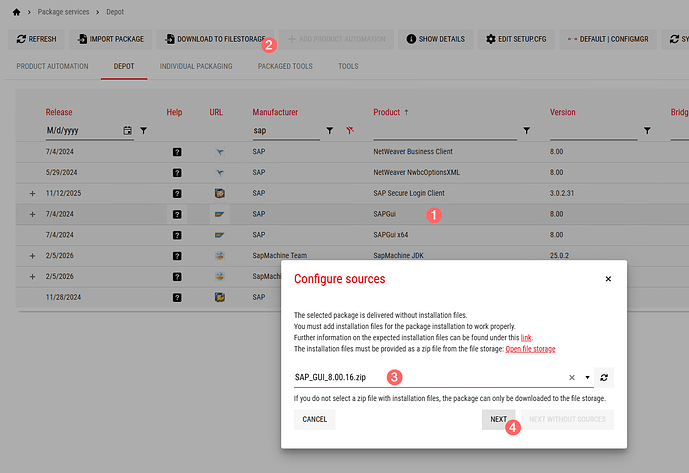This screenshot has width=689, height=473.
Task: Expand the SAPGui 8.00 row
Action: [32, 215]
